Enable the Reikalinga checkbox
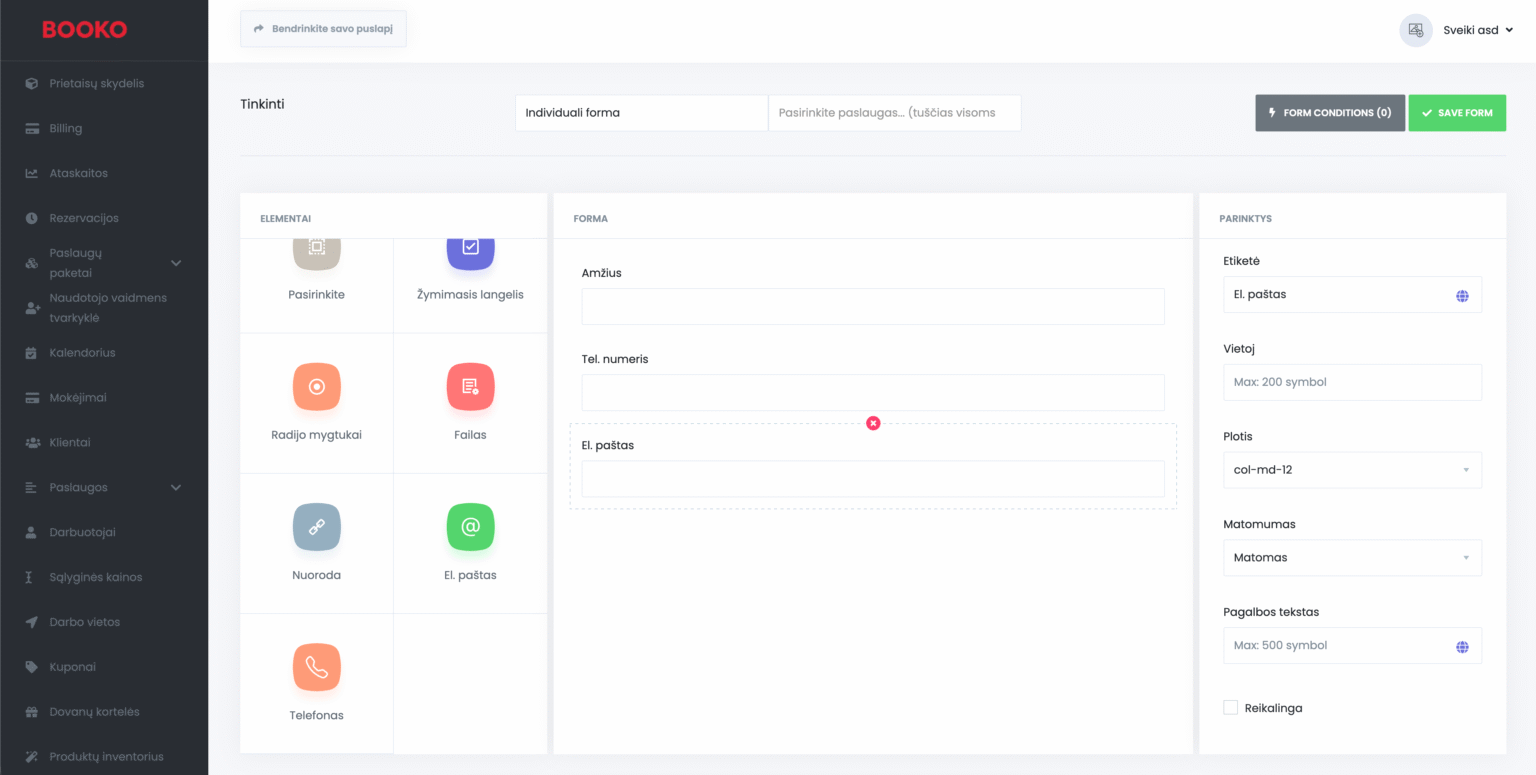The image size is (1536, 775). pyautogui.click(x=1231, y=708)
